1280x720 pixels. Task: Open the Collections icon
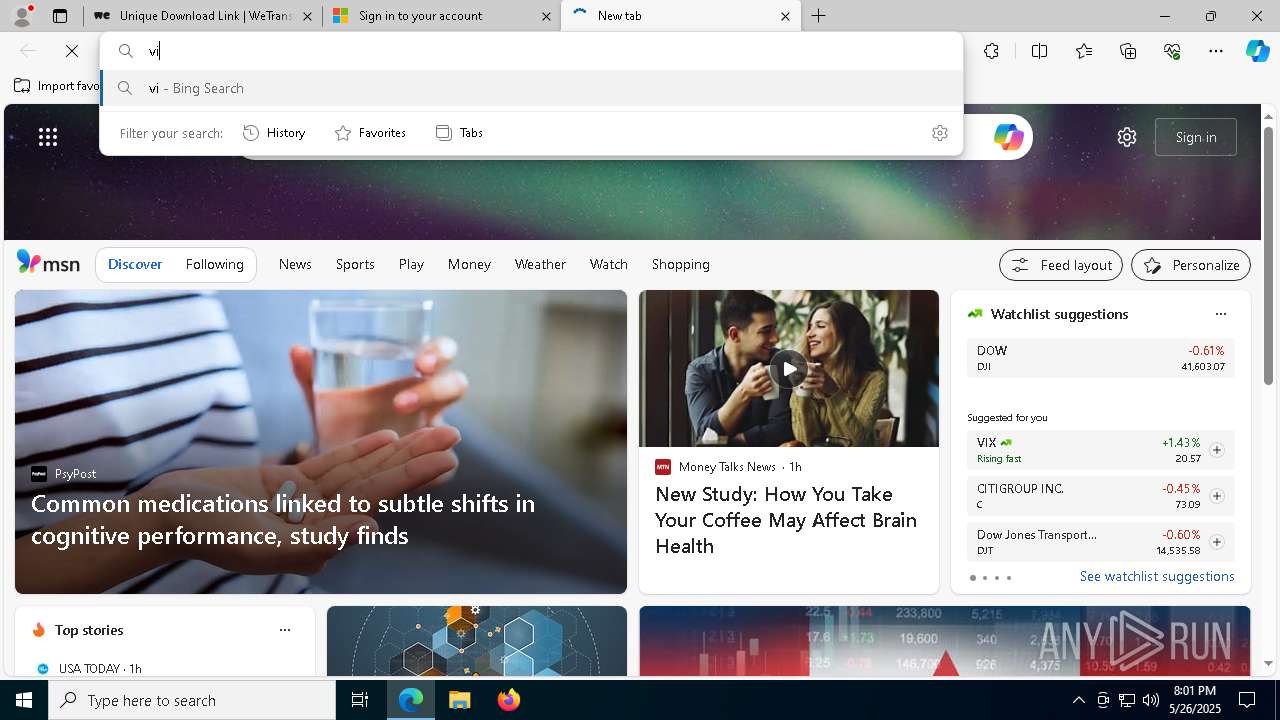(1128, 51)
